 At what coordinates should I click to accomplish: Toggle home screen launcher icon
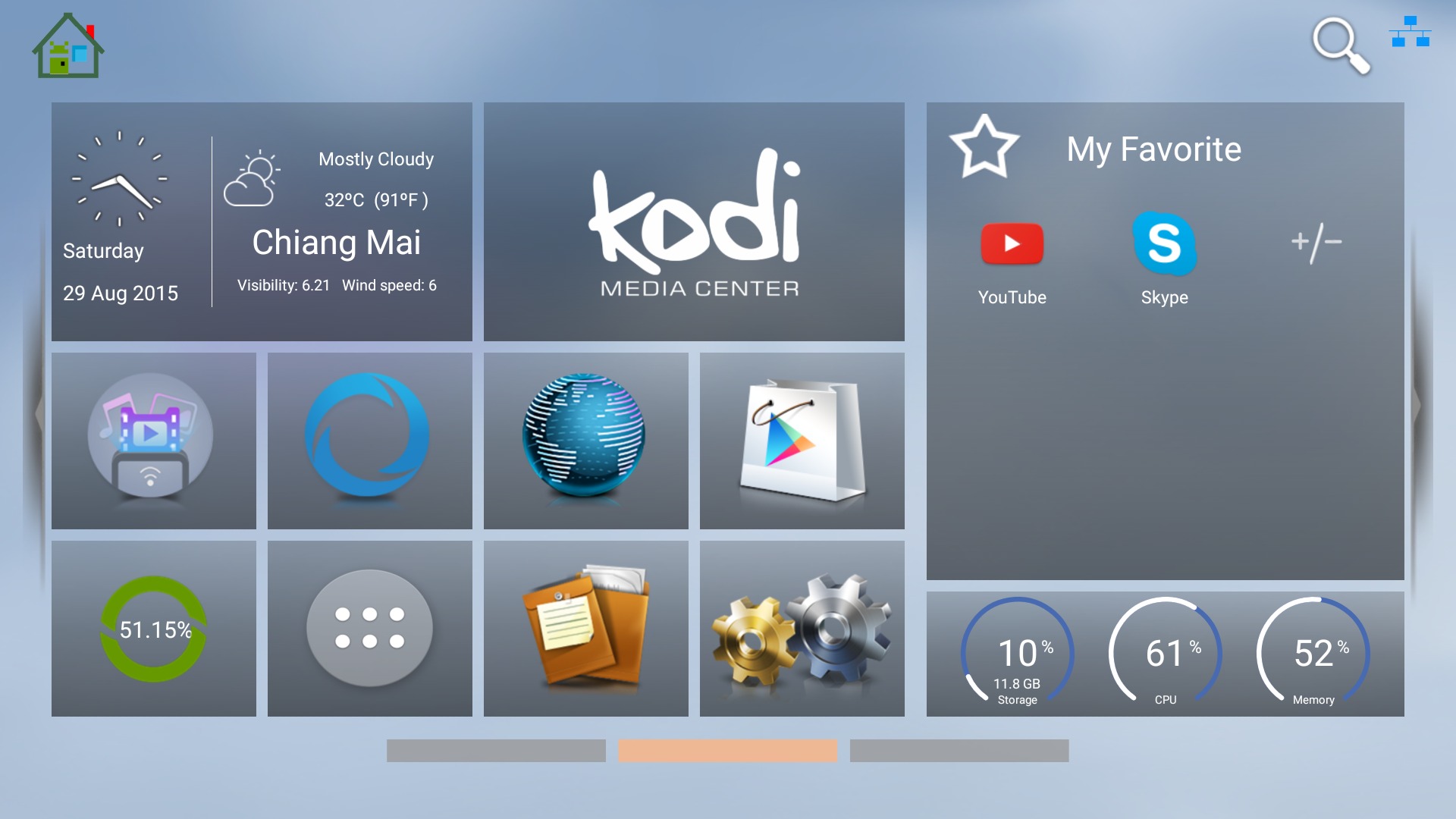click(70, 47)
